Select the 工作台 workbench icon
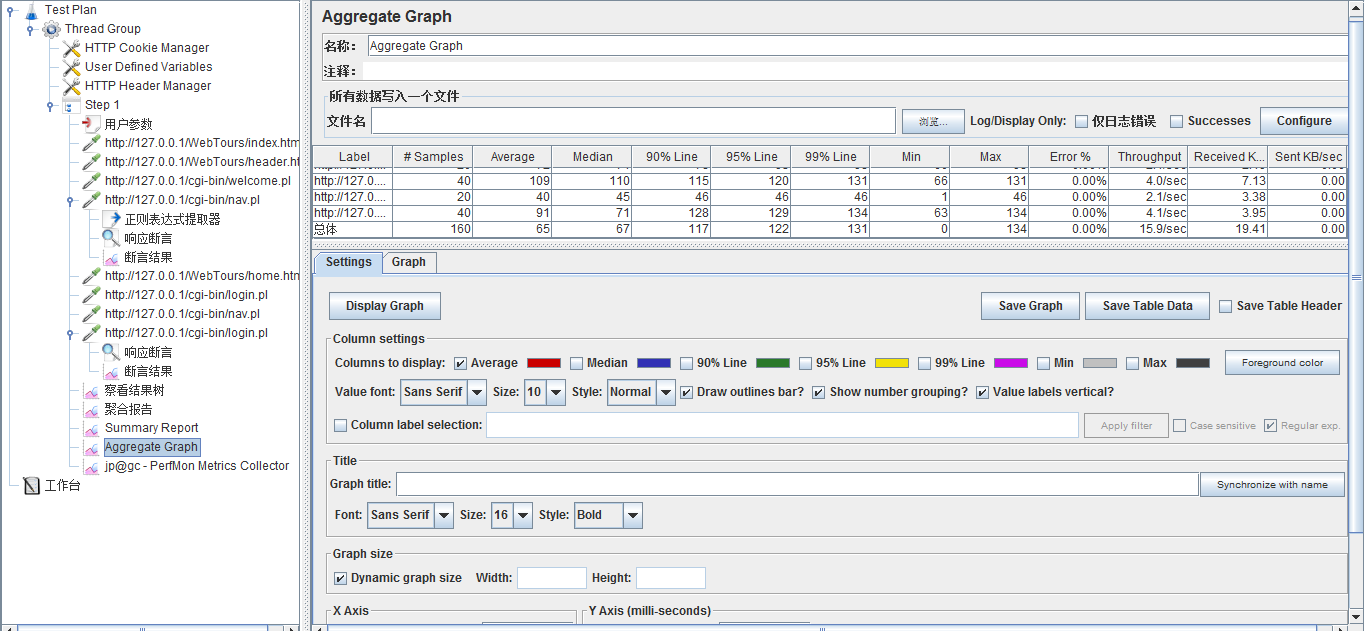 click(31, 486)
